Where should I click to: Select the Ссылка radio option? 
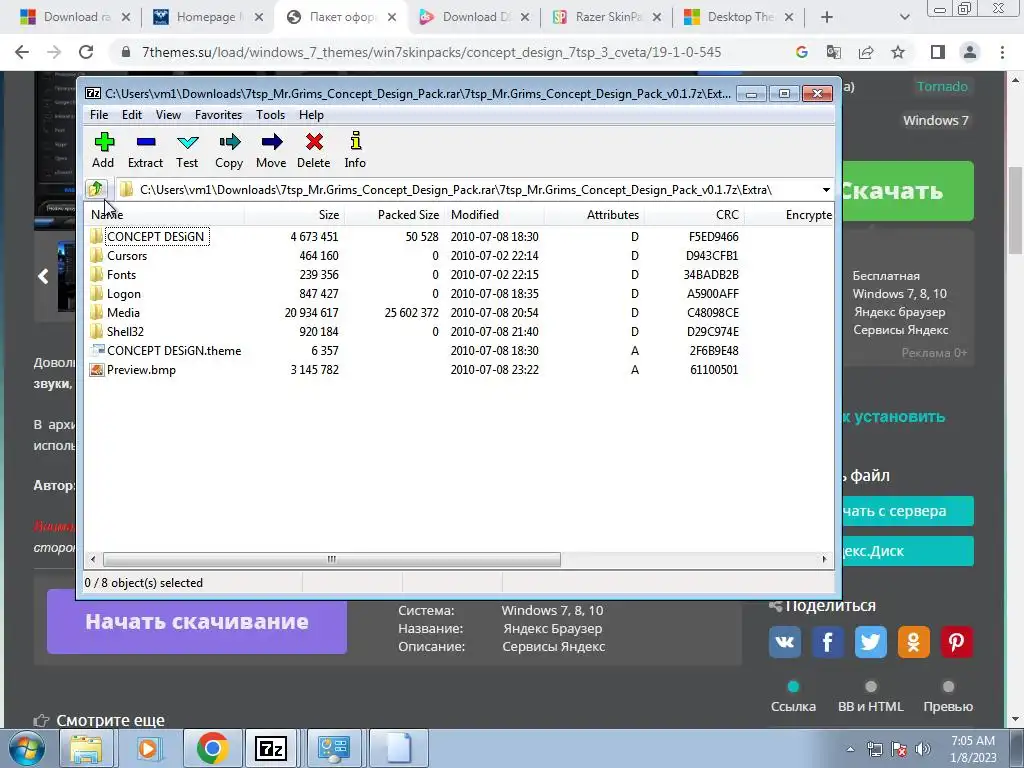[x=793, y=686]
